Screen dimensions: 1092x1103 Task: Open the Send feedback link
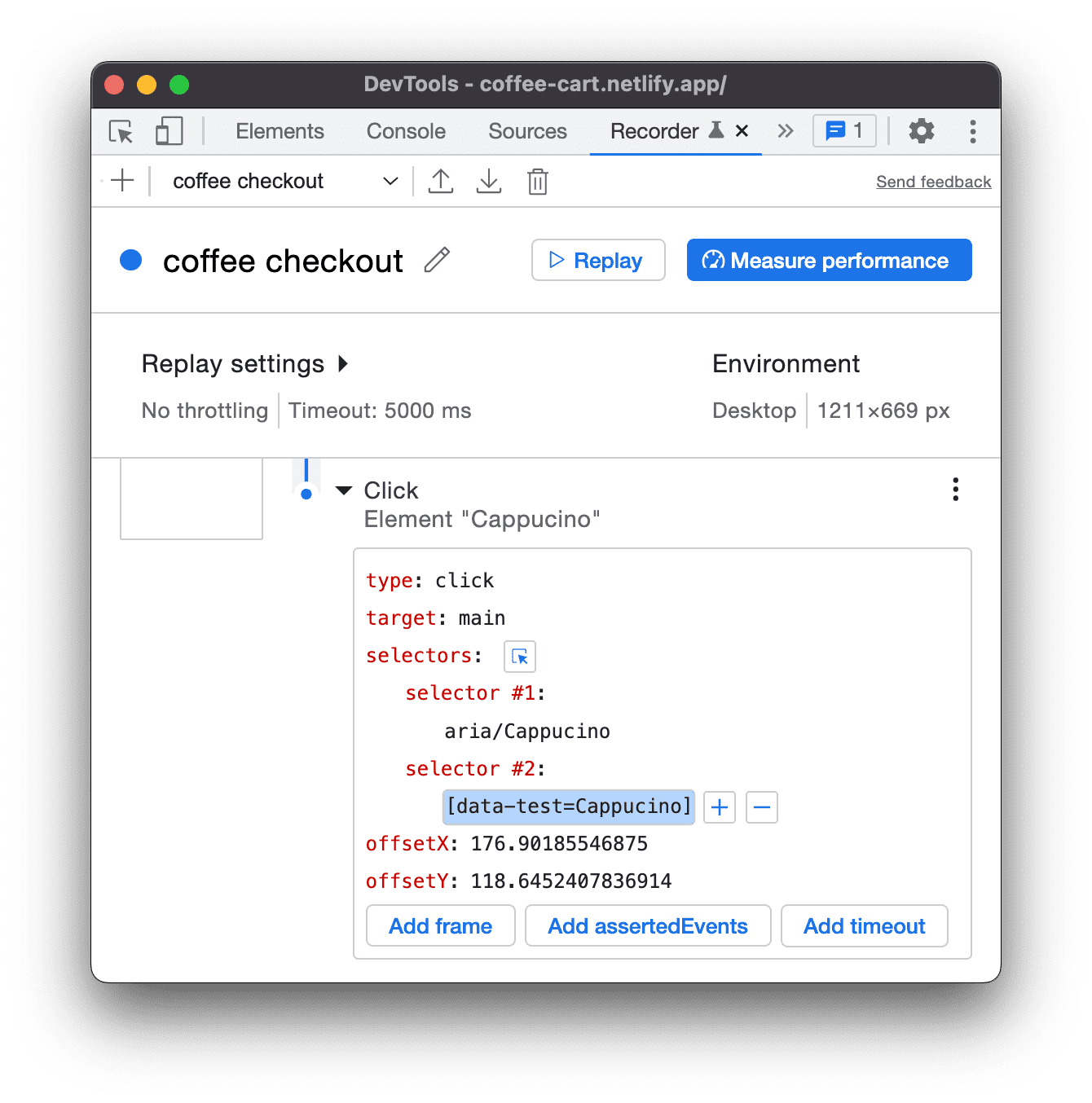click(x=933, y=182)
